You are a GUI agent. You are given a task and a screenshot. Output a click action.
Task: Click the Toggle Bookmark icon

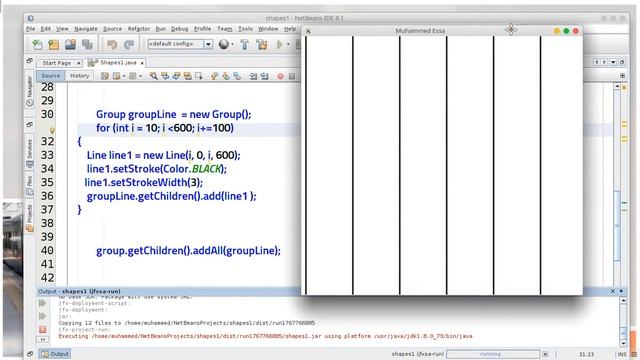pos(237,76)
